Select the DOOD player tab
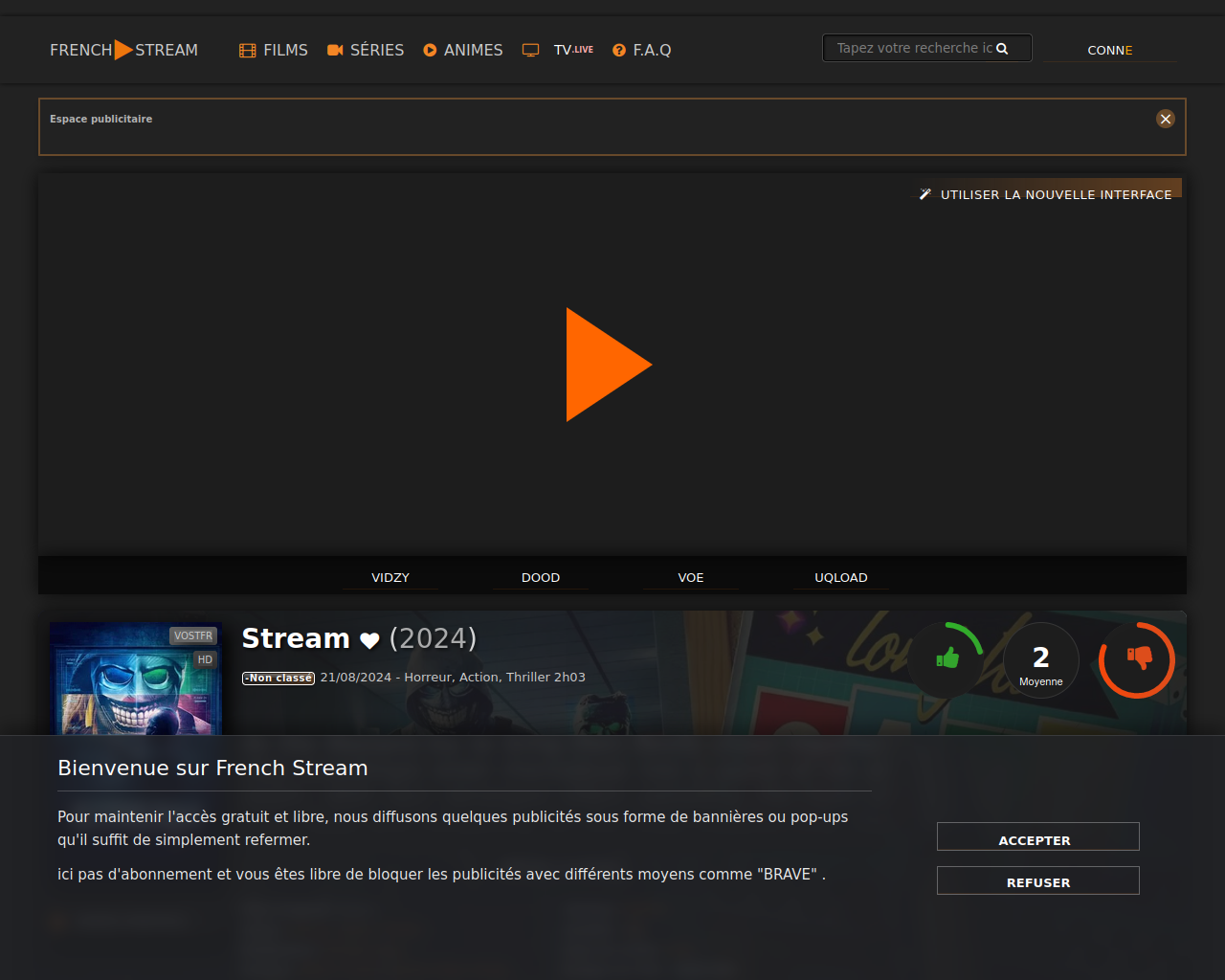1225x980 pixels. click(x=541, y=577)
